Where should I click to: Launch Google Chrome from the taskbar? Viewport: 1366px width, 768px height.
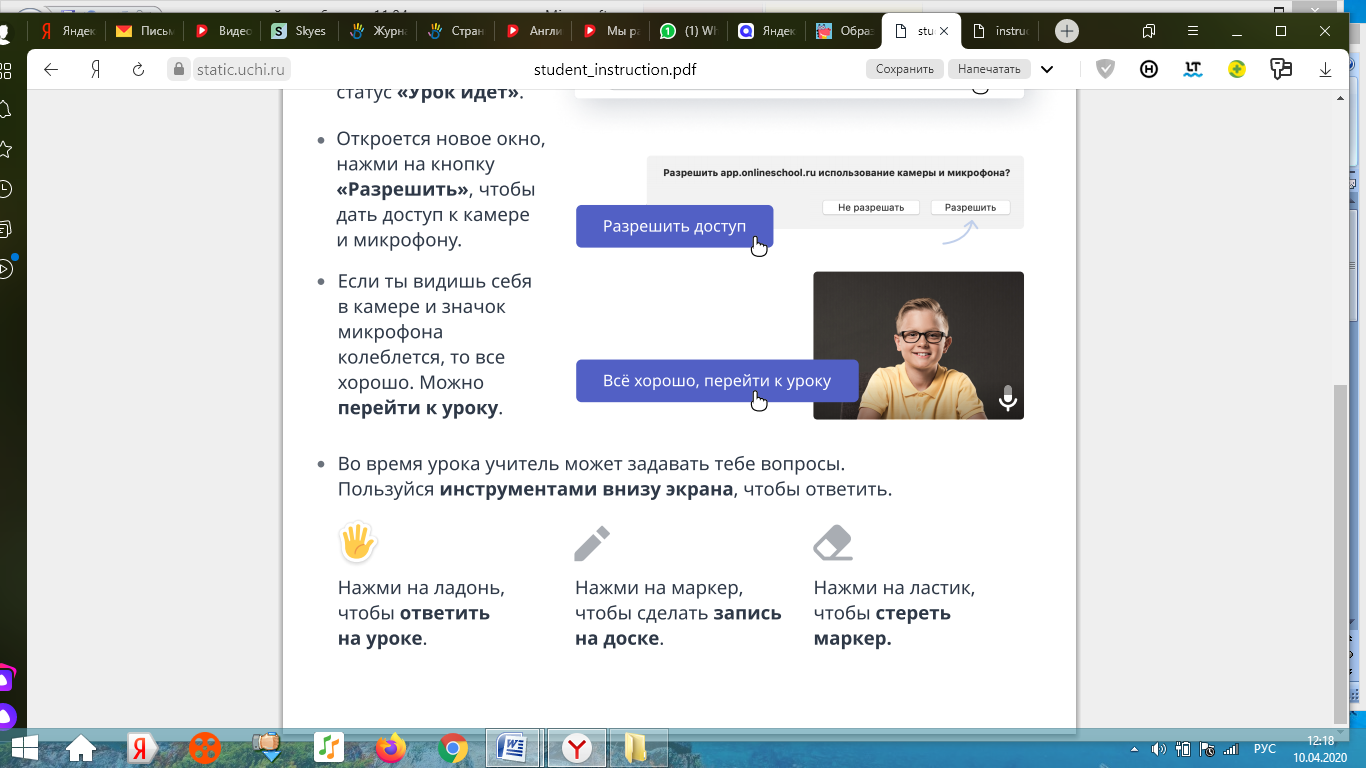(453, 747)
